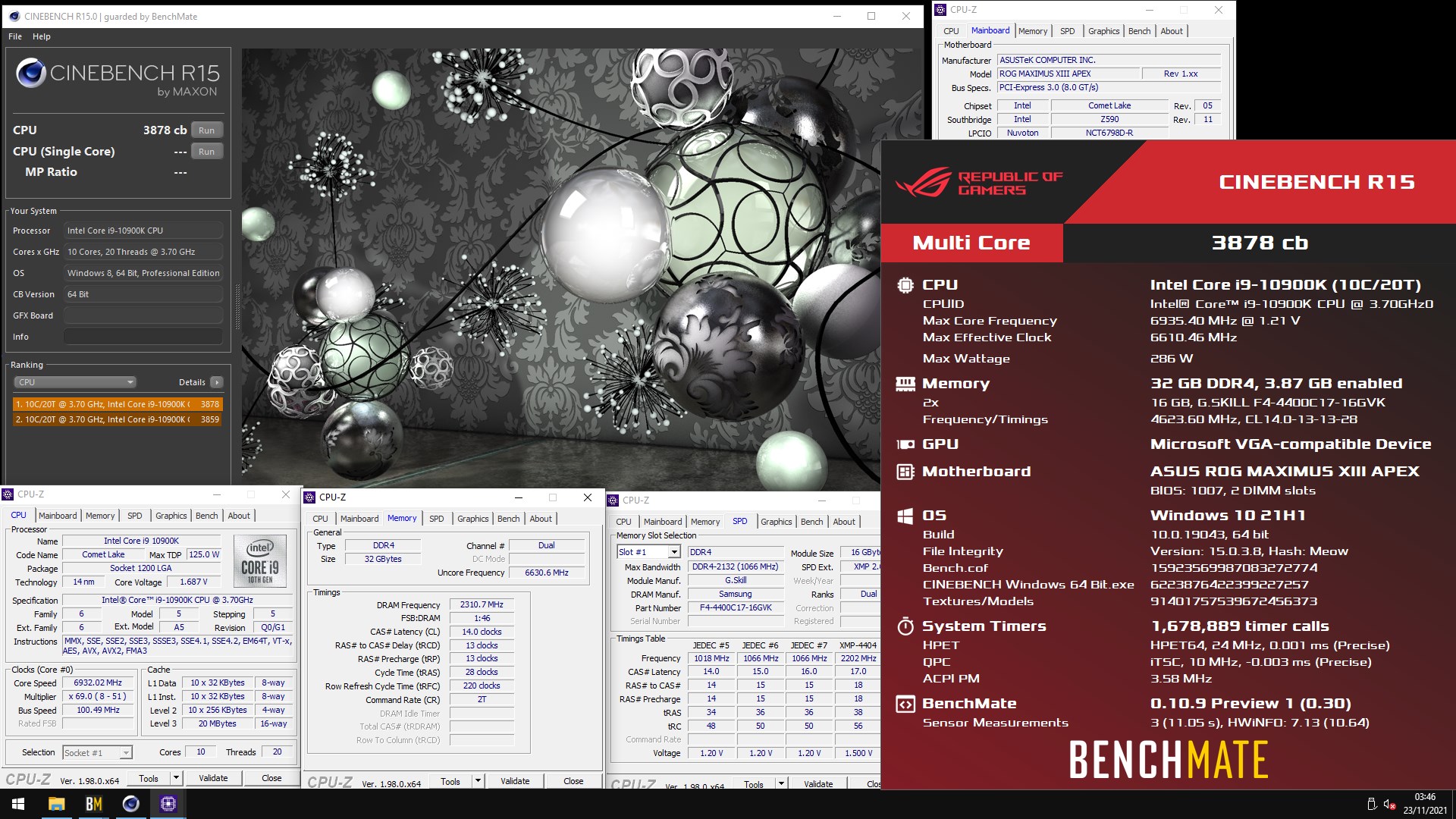Click the Uncore Frequency value 6630.6 MHz

[x=547, y=573]
